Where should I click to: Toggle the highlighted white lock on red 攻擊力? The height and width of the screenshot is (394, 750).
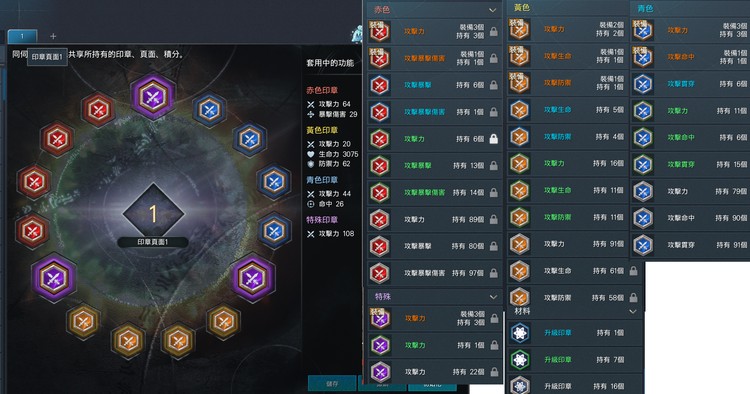(x=494, y=139)
